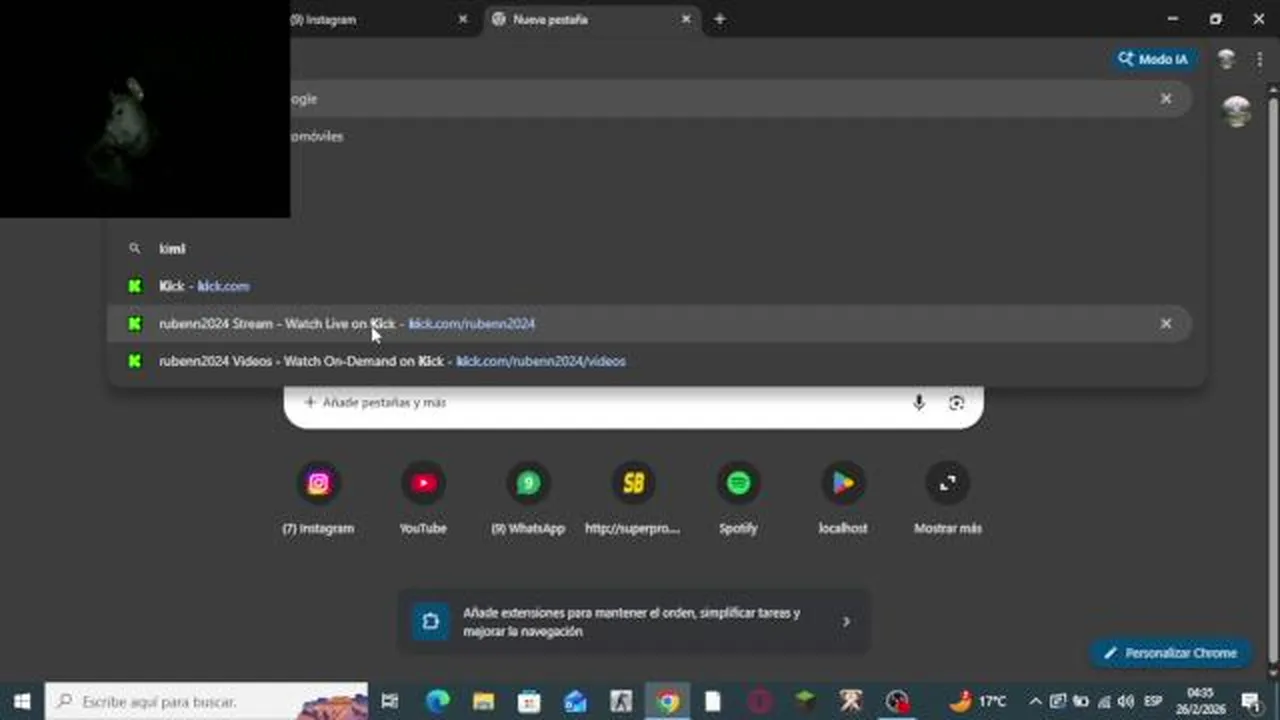This screenshot has width=1280, height=720.
Task: Open the superpro SB shortcut tile
Action: (x=633, y=499)
